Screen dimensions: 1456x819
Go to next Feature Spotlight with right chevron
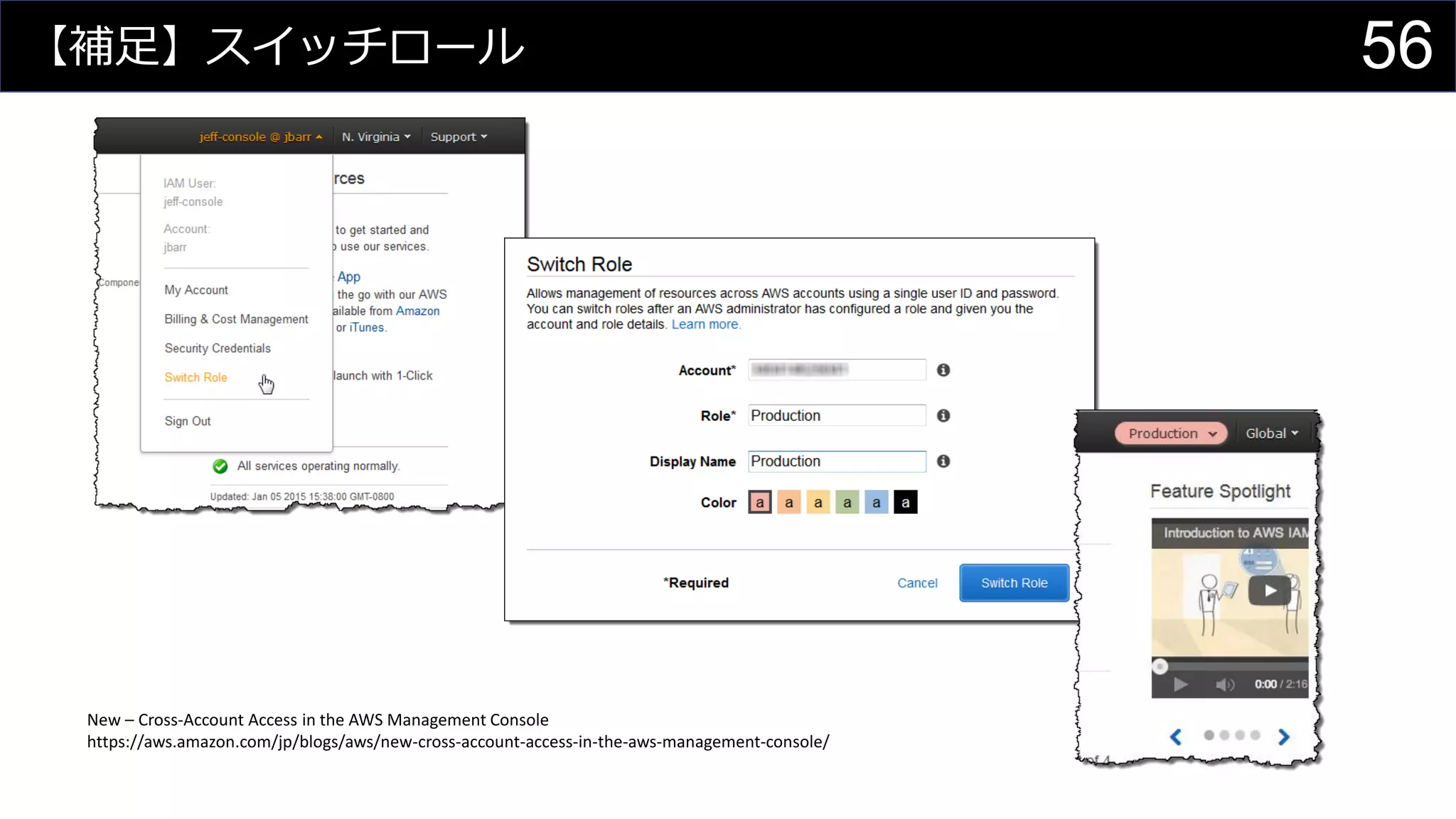[1283, 737]
